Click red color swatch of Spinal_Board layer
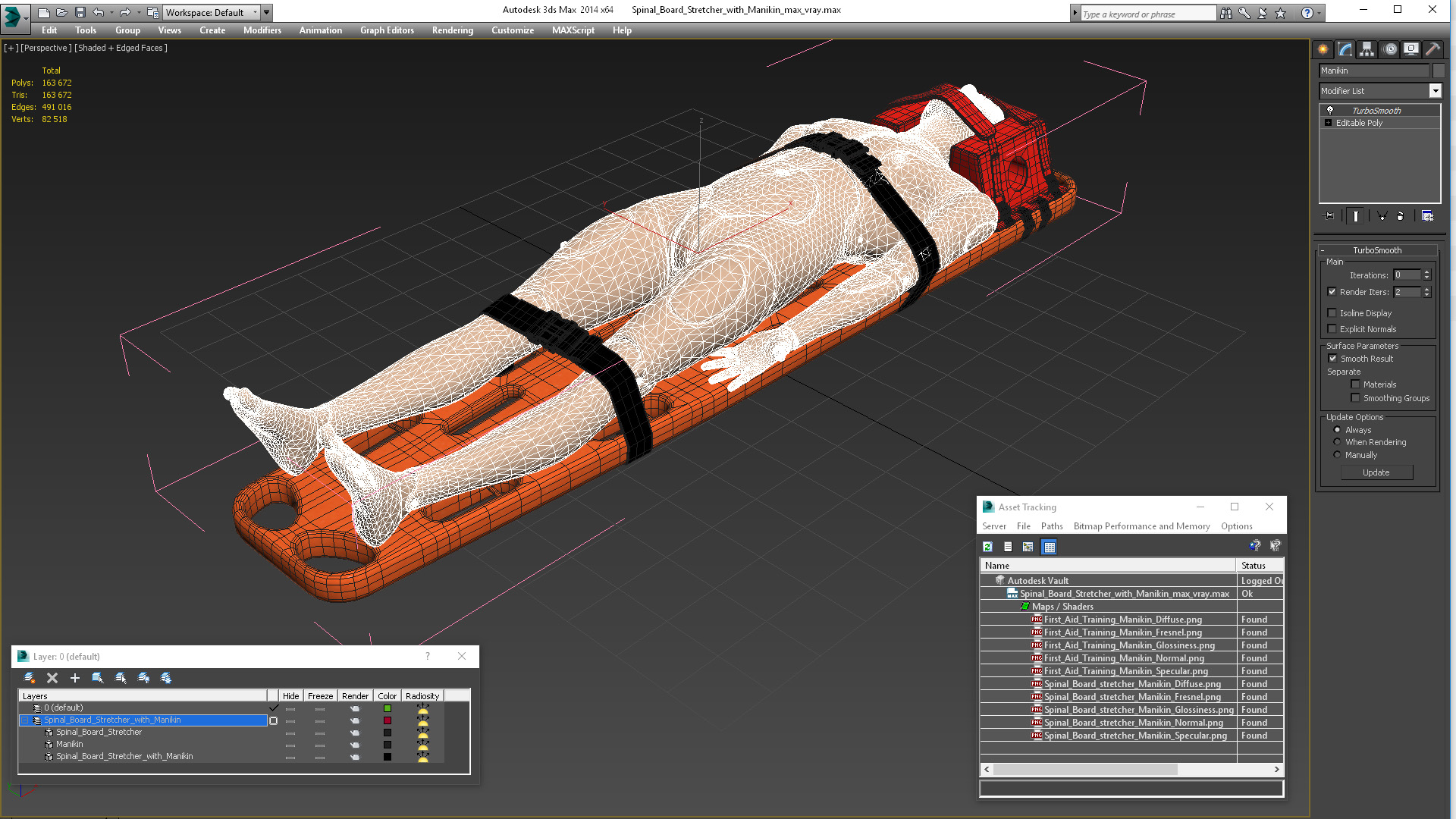Viewport: 1456px width, 819px height. pos(388,720)
